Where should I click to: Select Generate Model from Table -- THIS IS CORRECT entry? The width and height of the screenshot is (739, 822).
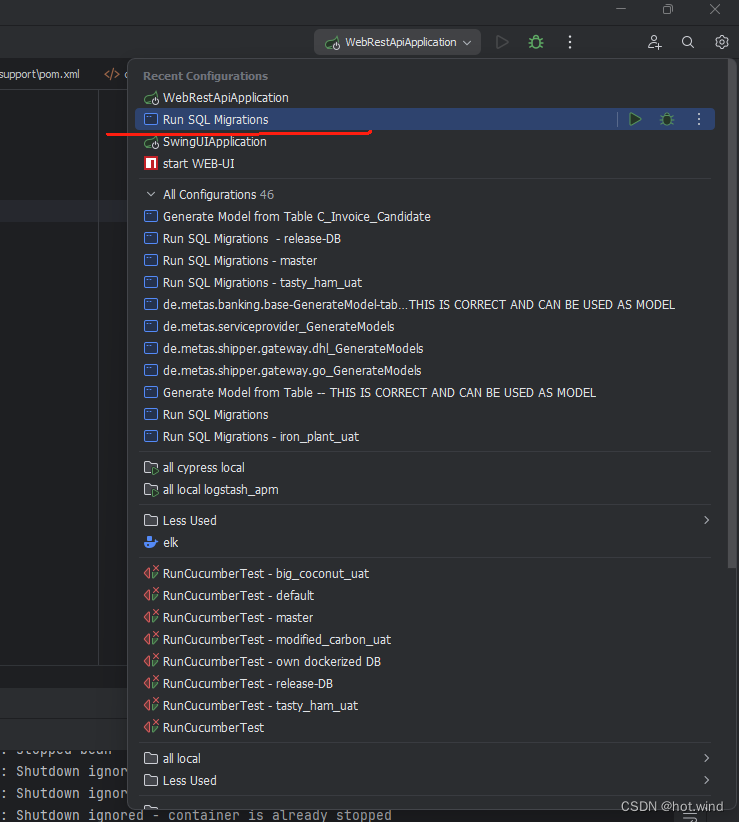pyautogui.click(x=425, y=393)
